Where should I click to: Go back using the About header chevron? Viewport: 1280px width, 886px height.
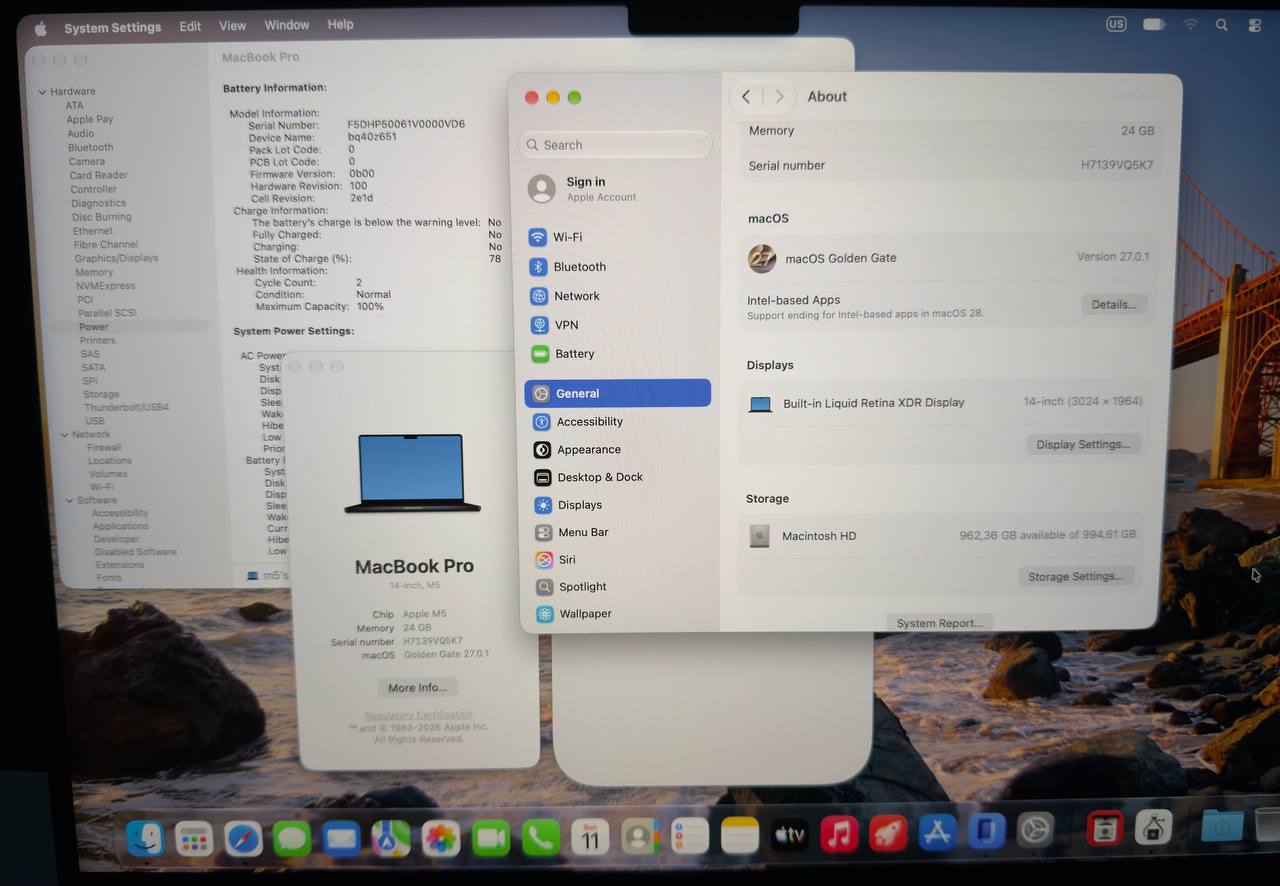(746, 97)
